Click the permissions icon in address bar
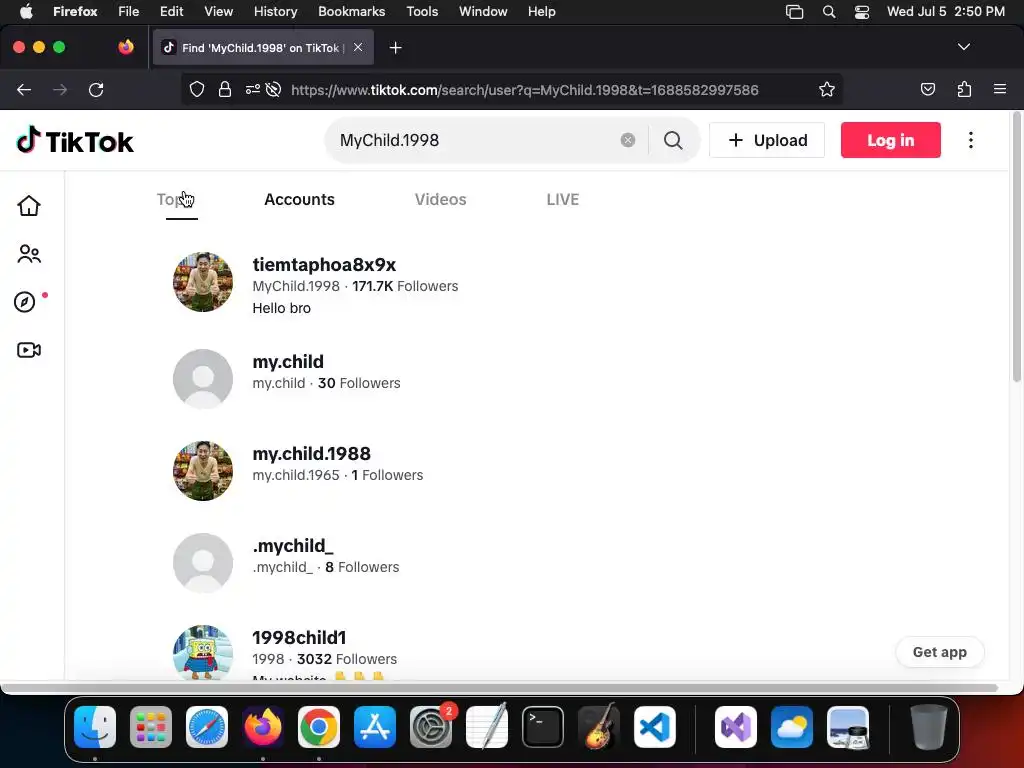The width and height of the screenshot is (1024, 768). 253,89
